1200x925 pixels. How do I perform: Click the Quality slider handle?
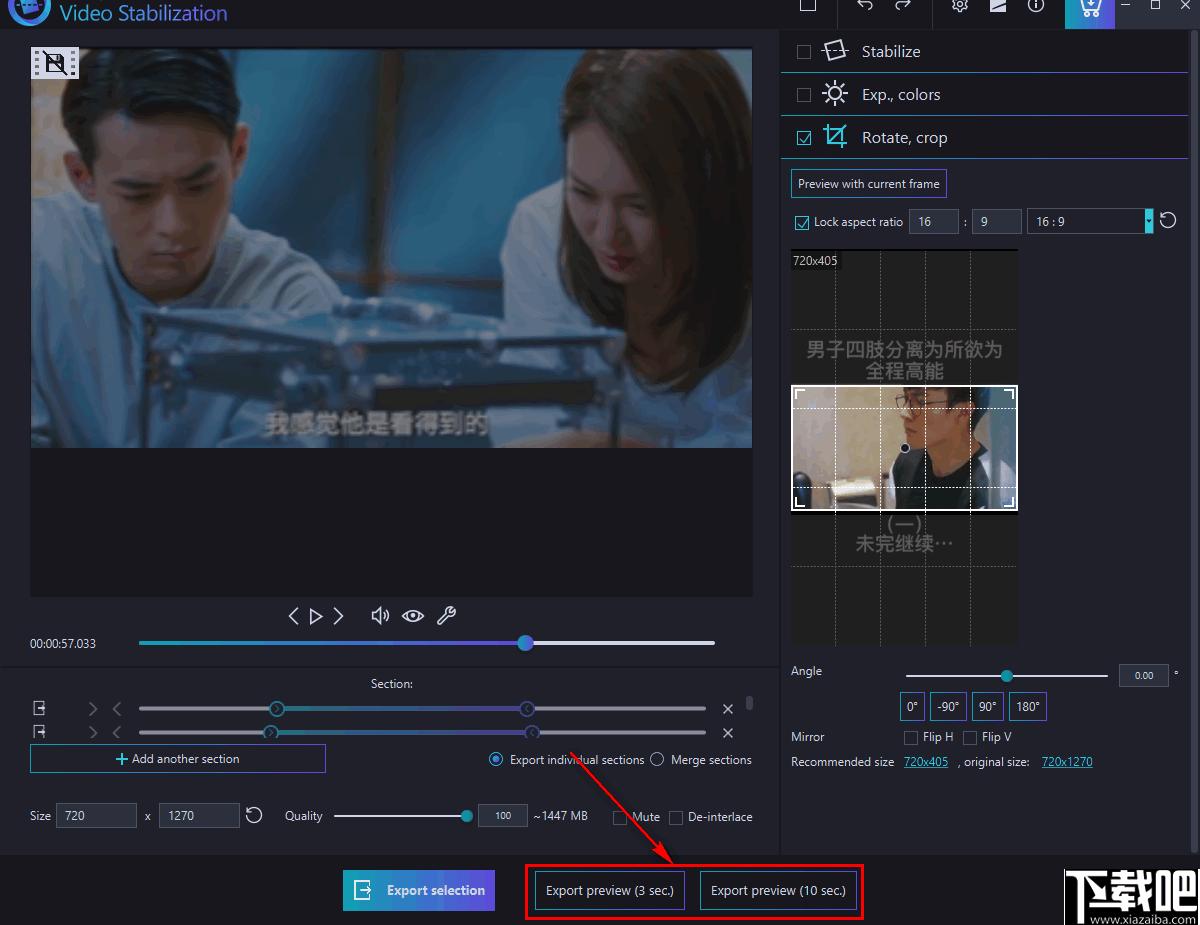(x=467, y=816)
